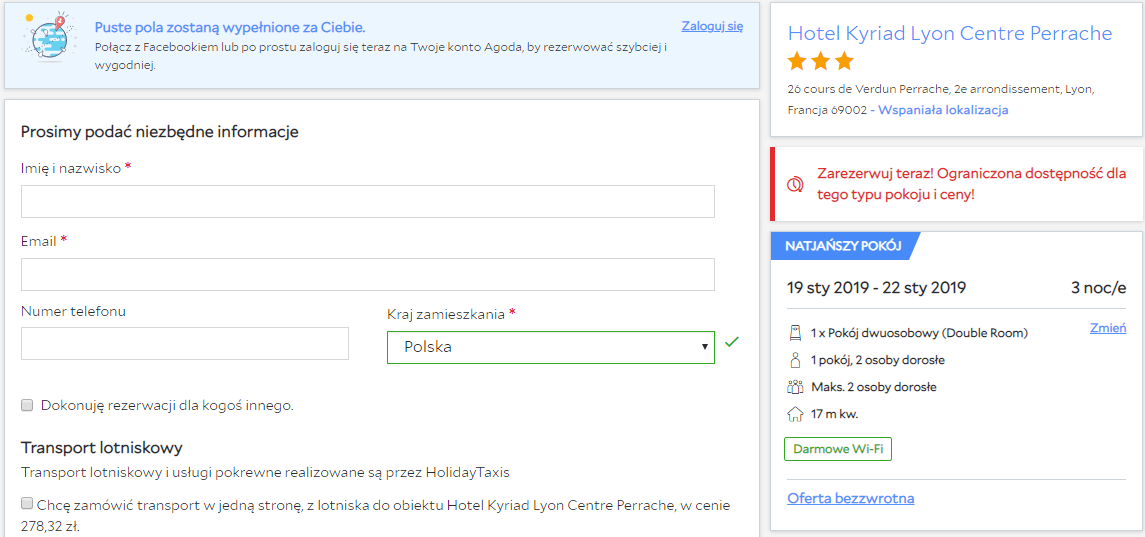
Task: Focus the Numer telefonu field
Action: pos(185,343)
